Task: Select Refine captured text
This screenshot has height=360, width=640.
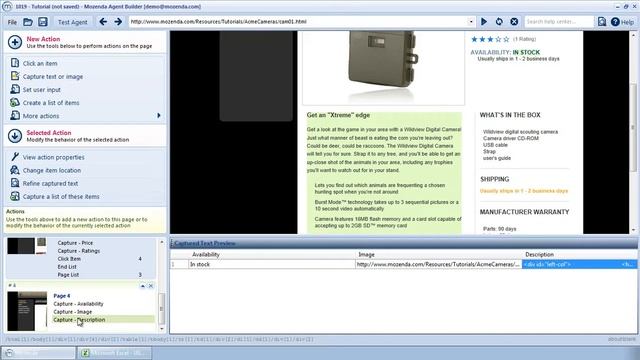Action: point(50,184)
